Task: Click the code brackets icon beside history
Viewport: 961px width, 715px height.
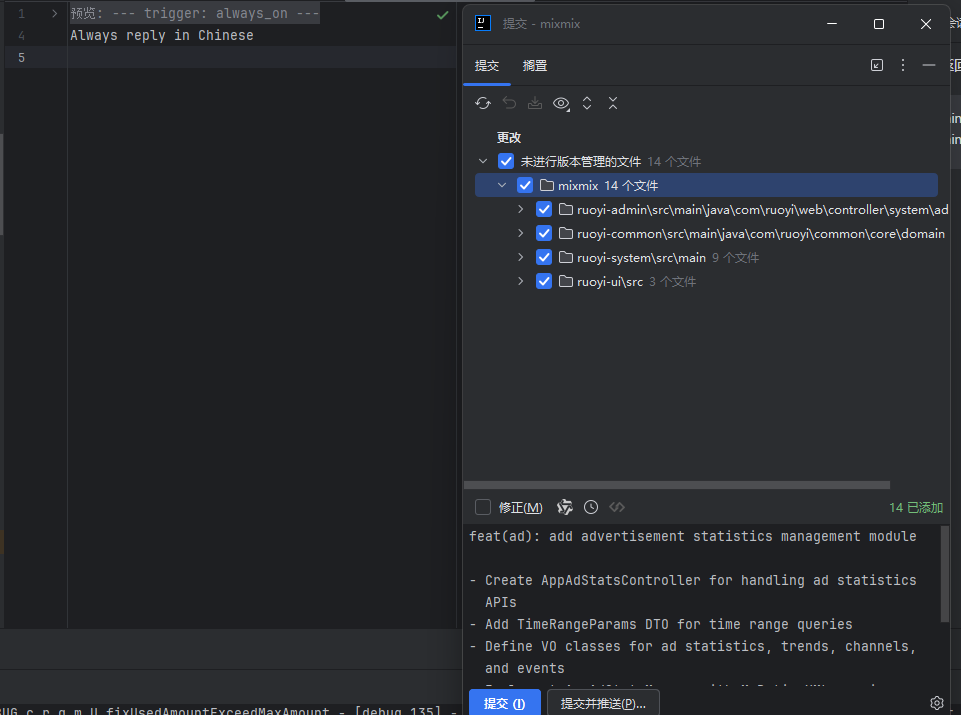Action: (x=617, y=507)
